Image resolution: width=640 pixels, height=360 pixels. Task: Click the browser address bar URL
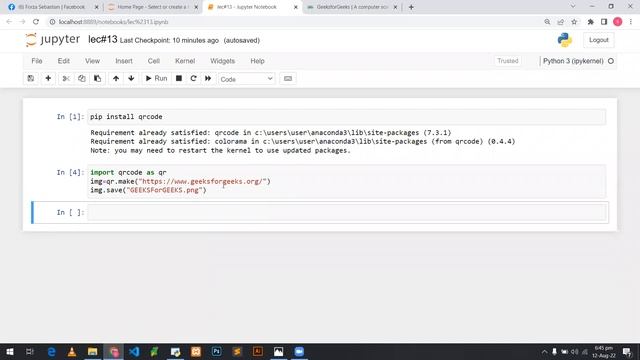[x=113, y=22]
